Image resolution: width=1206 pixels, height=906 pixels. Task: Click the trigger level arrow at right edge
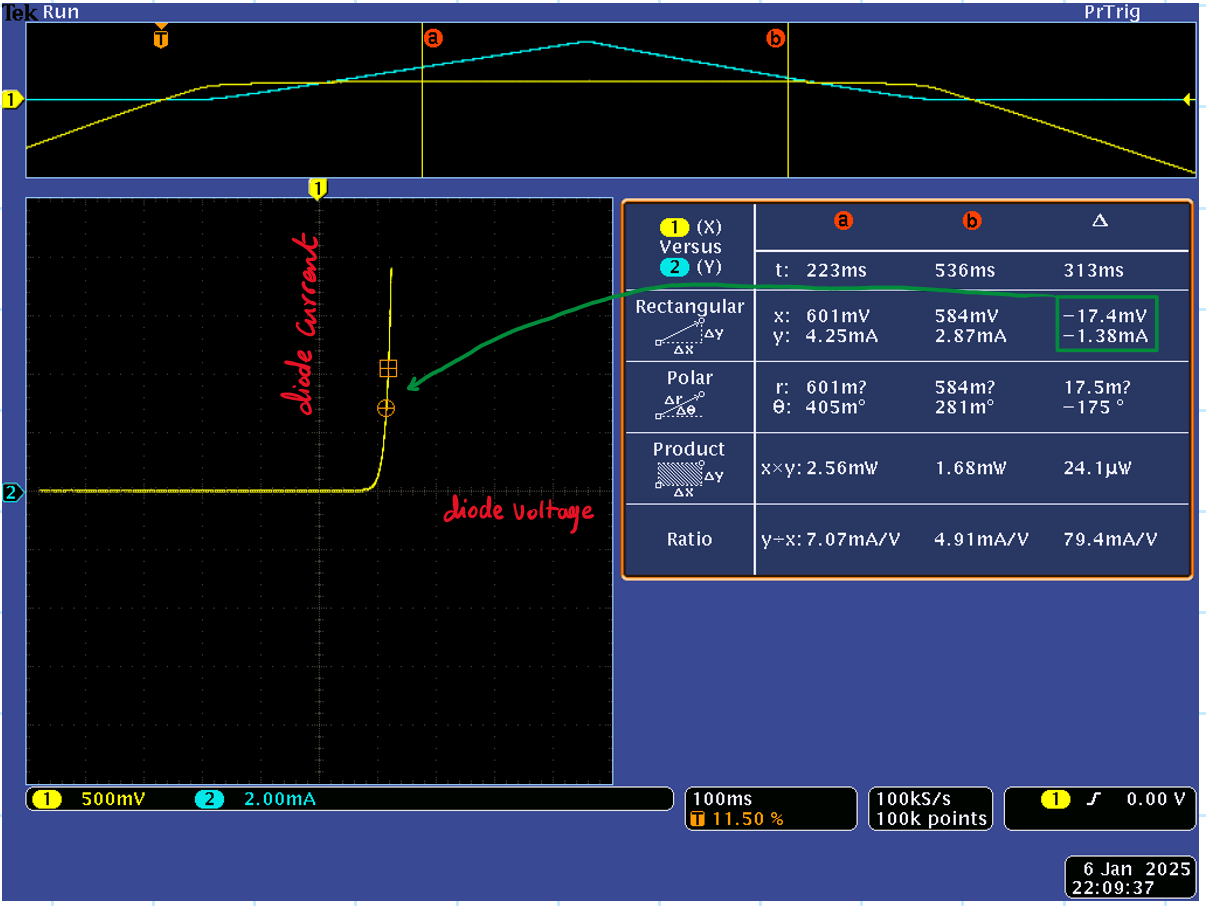[x=1187, y=99]
